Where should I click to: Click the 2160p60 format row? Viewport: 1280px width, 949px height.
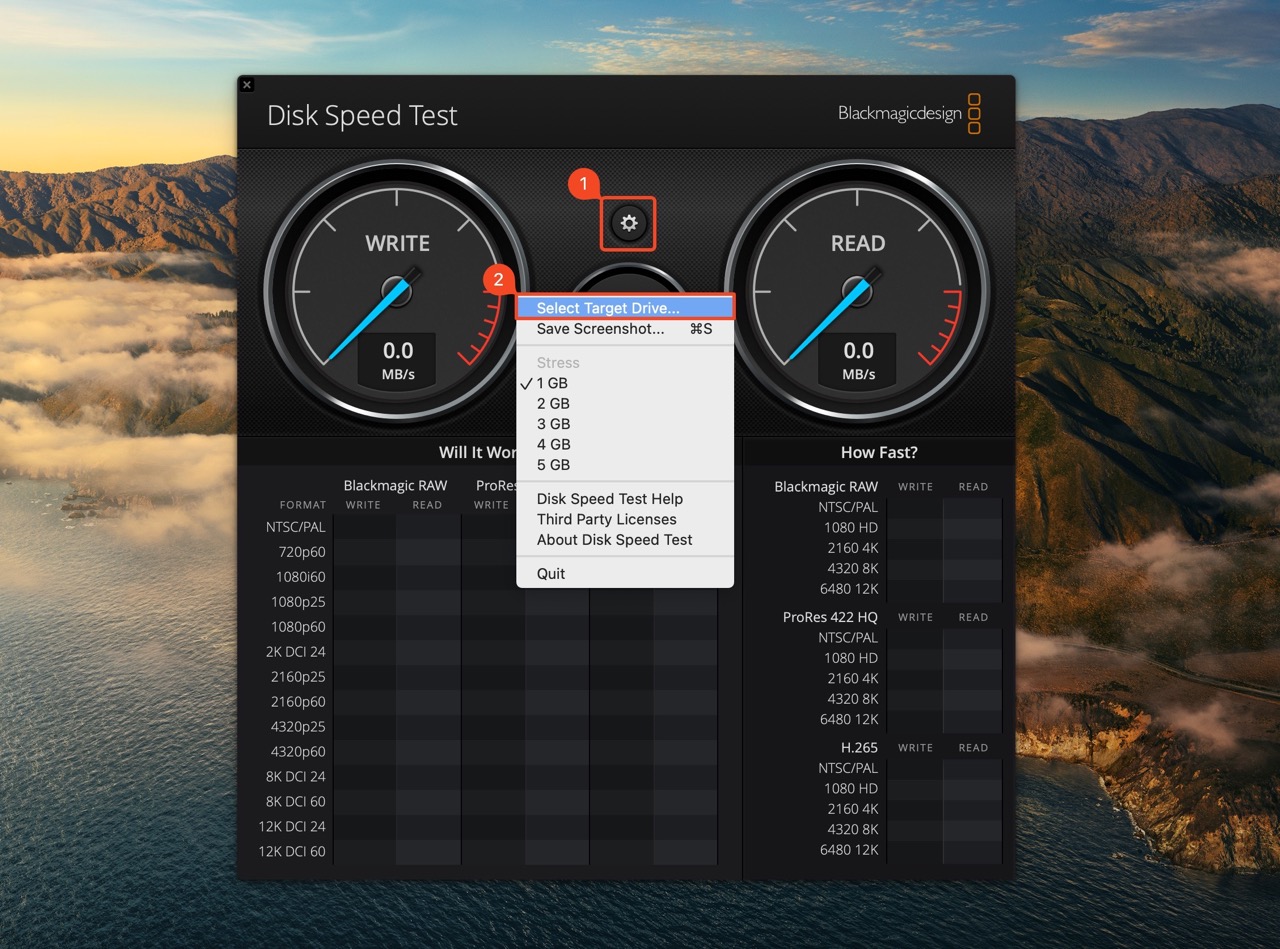click(x=298, y=702)
